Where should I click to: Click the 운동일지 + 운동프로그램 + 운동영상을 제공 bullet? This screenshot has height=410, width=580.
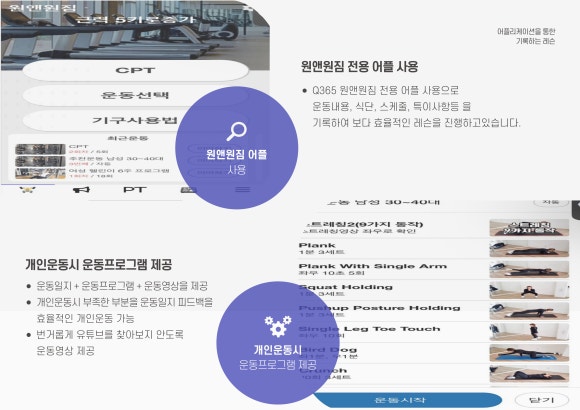pyautogui.click(x=122, y=286)
